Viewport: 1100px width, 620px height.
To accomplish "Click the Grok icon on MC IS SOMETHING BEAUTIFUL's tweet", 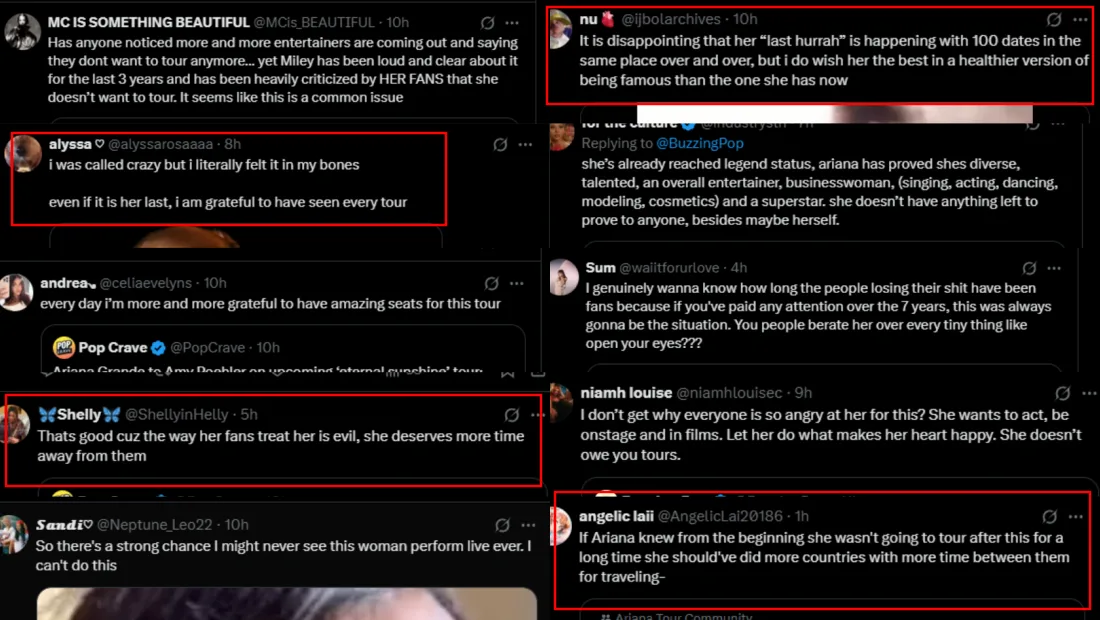I will coord(487,22).
